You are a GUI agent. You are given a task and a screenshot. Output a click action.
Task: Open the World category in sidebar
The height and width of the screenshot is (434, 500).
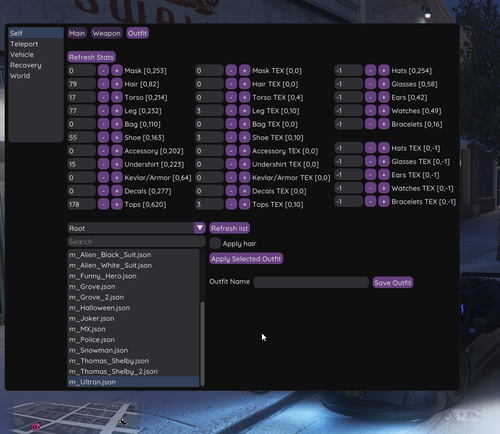click(x=36, y=76)
